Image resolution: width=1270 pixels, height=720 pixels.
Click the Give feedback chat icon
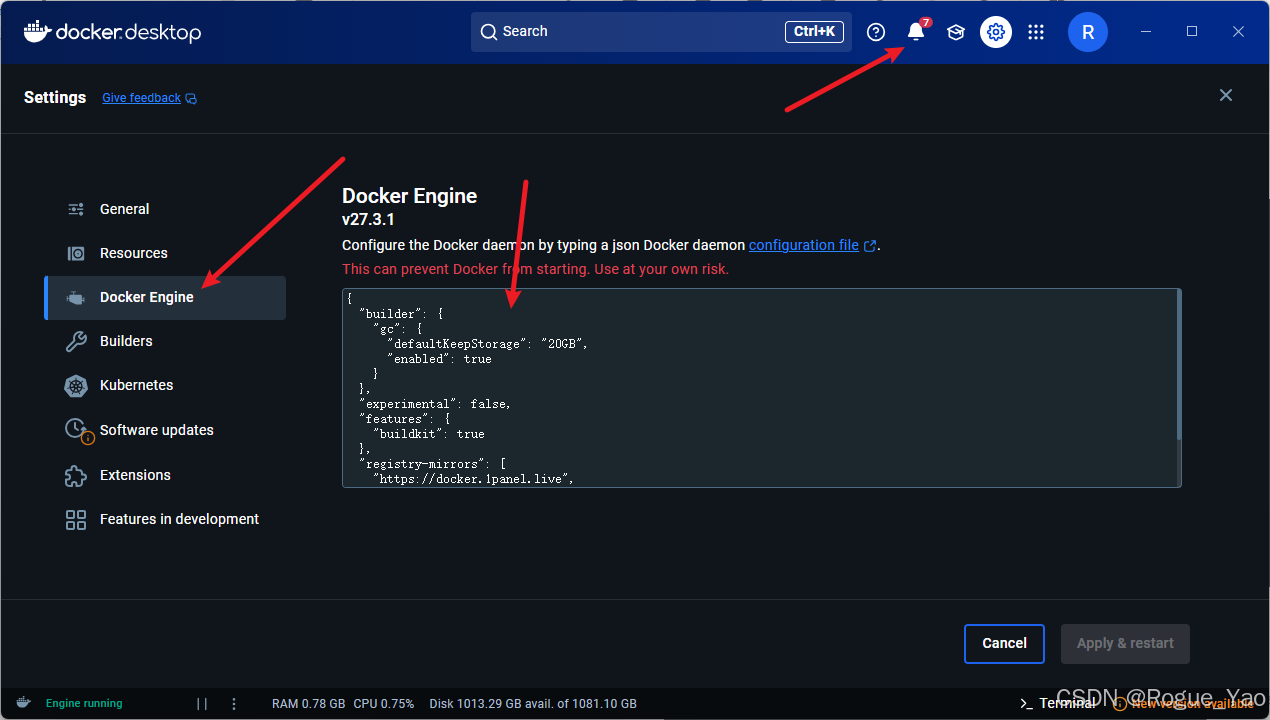pyautogui.click(x=191, y=98)
